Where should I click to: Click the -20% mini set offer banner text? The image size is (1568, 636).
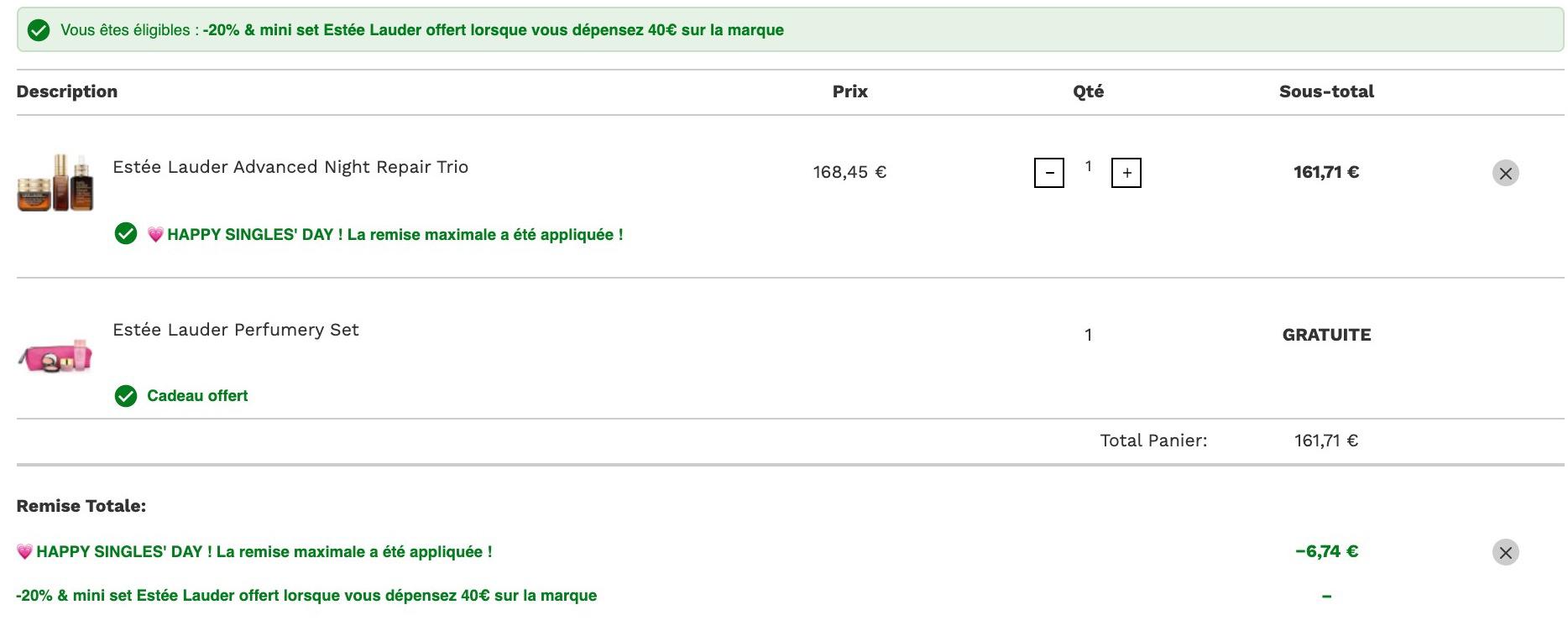493,30
